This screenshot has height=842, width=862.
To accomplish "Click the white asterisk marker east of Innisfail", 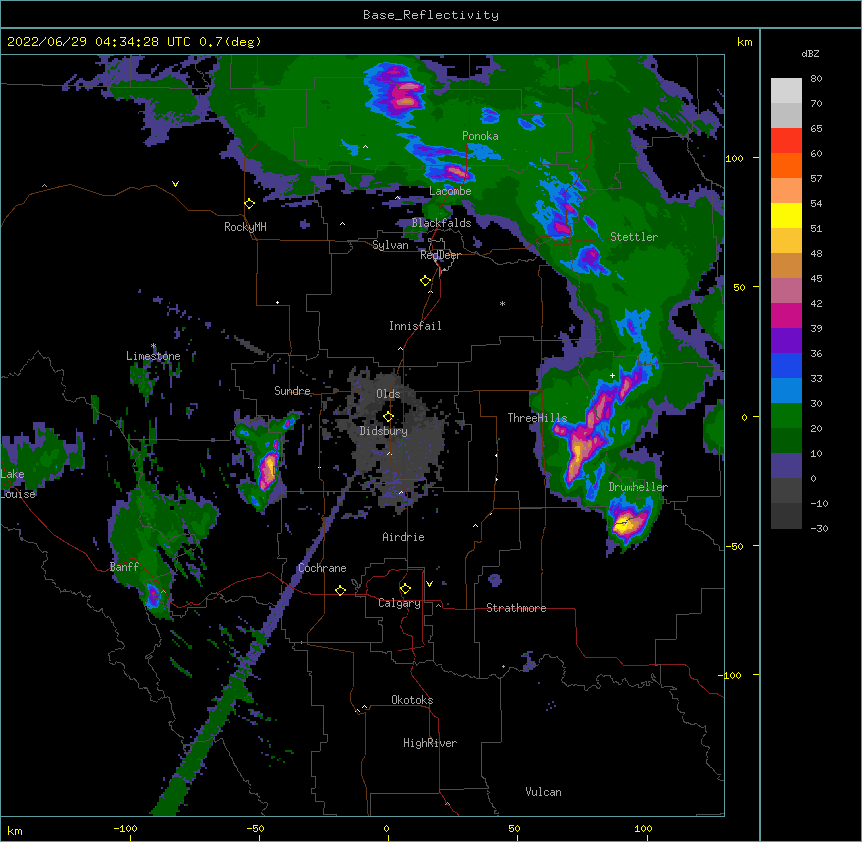I will click(x=502, y=303).
